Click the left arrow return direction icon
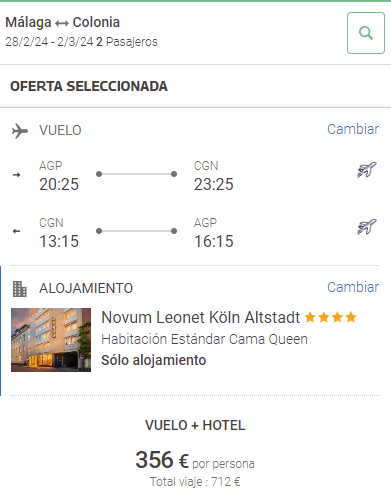 (16, 231)
